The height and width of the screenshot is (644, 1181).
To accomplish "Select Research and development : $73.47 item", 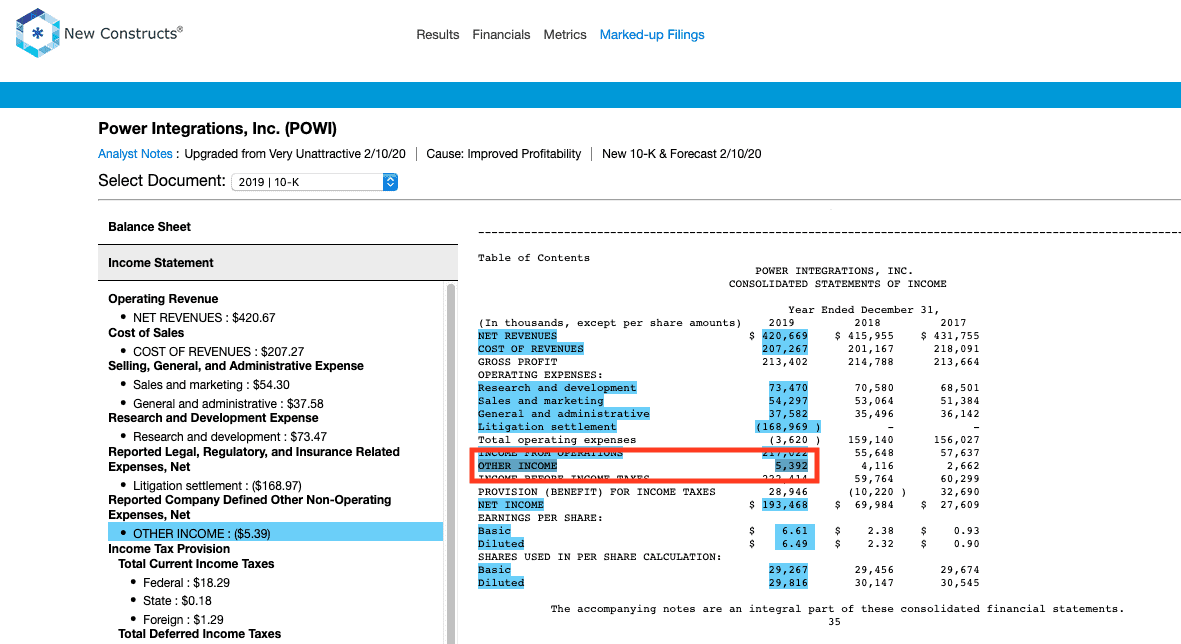I will pyautogui.click(x=229, y=437).
